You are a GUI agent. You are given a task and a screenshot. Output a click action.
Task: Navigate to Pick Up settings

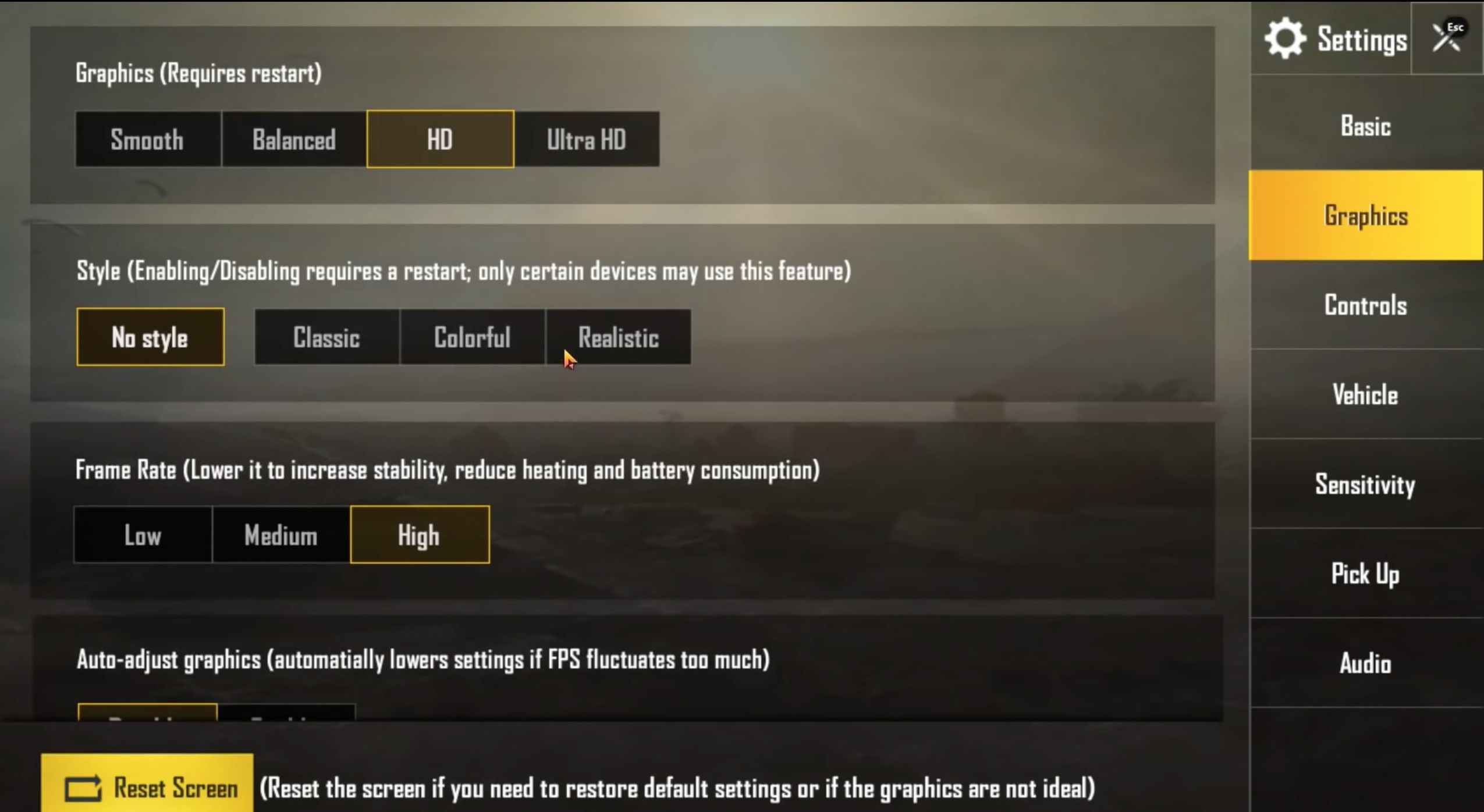pos(1367,574)
